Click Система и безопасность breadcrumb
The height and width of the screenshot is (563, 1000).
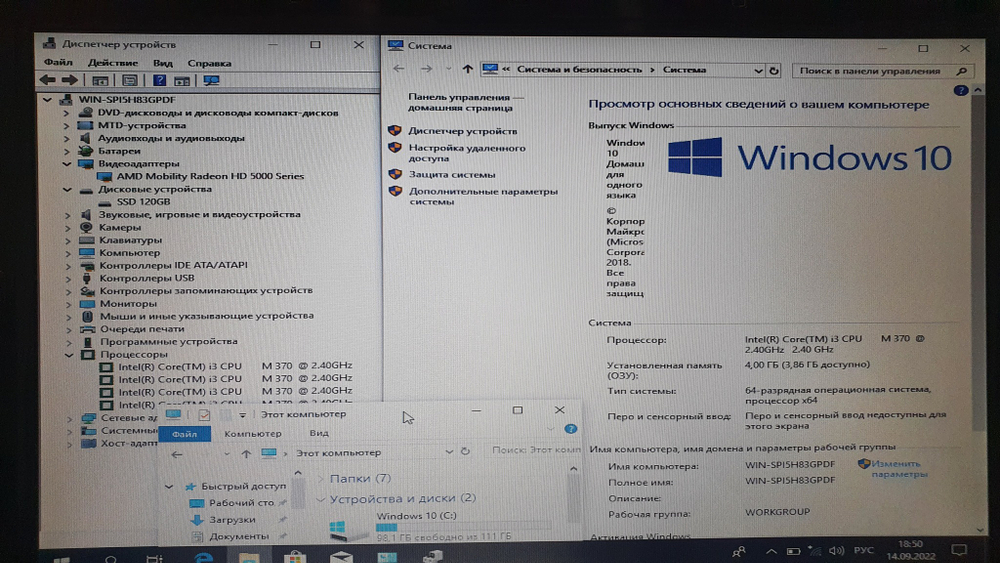(579, 69)
